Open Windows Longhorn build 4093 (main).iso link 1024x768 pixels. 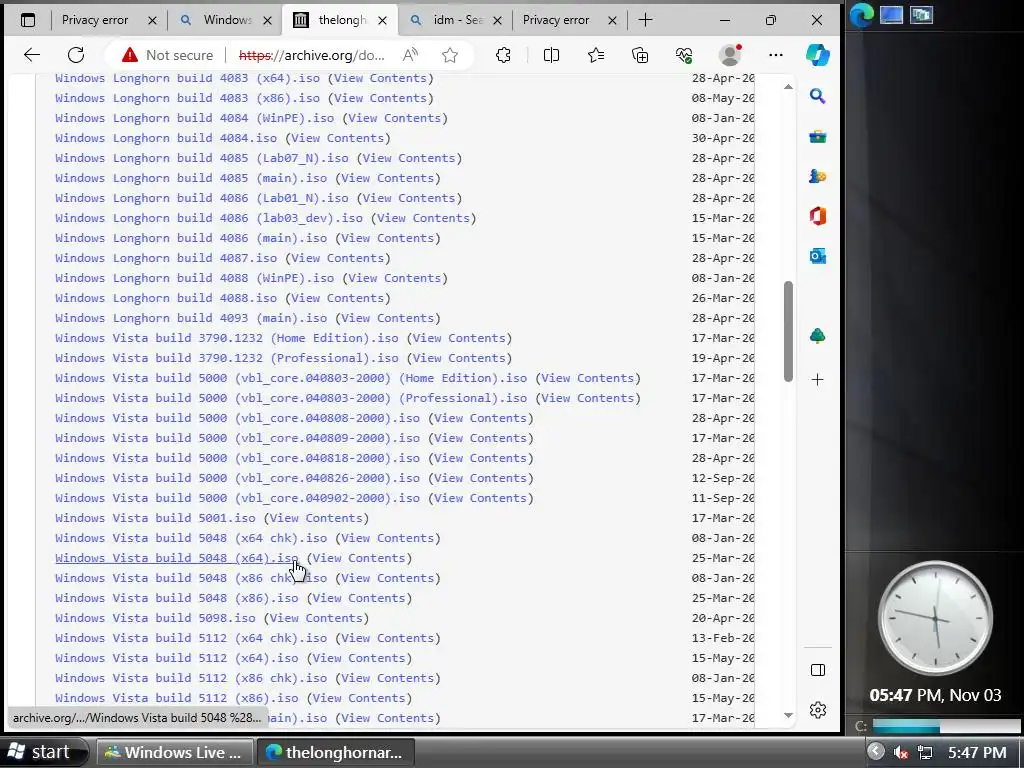pyautogui.click(x=191, y=318)
